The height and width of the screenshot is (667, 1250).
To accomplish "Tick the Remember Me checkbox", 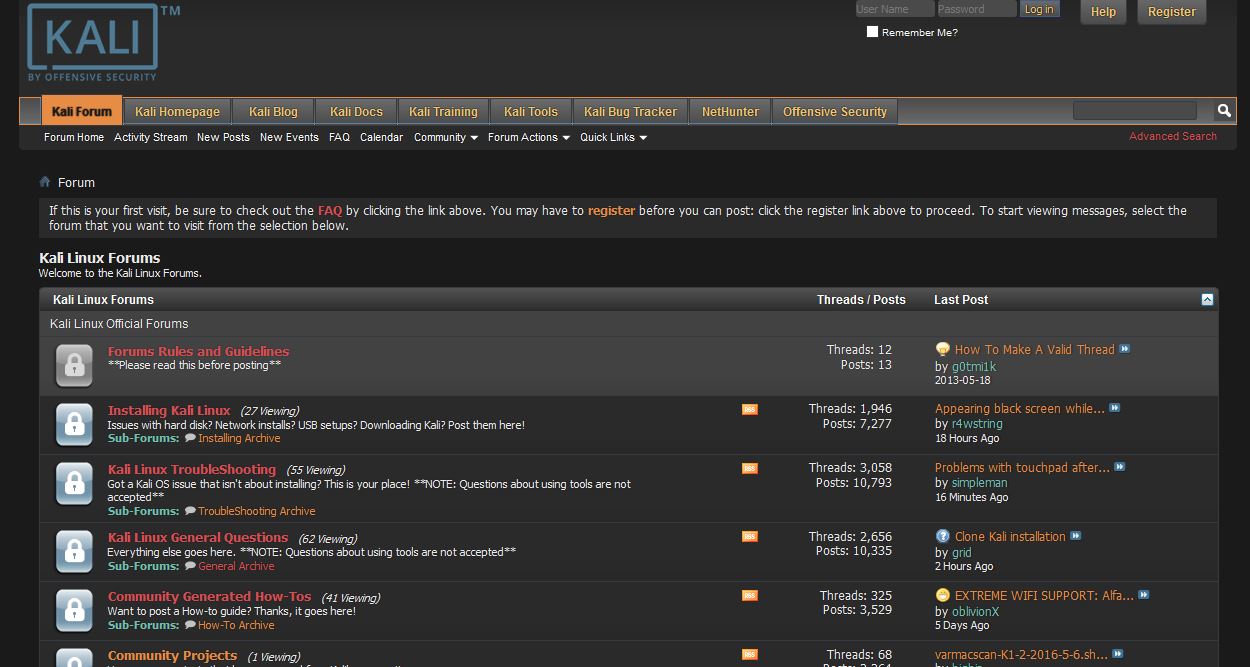I will (x=872, y=32).
